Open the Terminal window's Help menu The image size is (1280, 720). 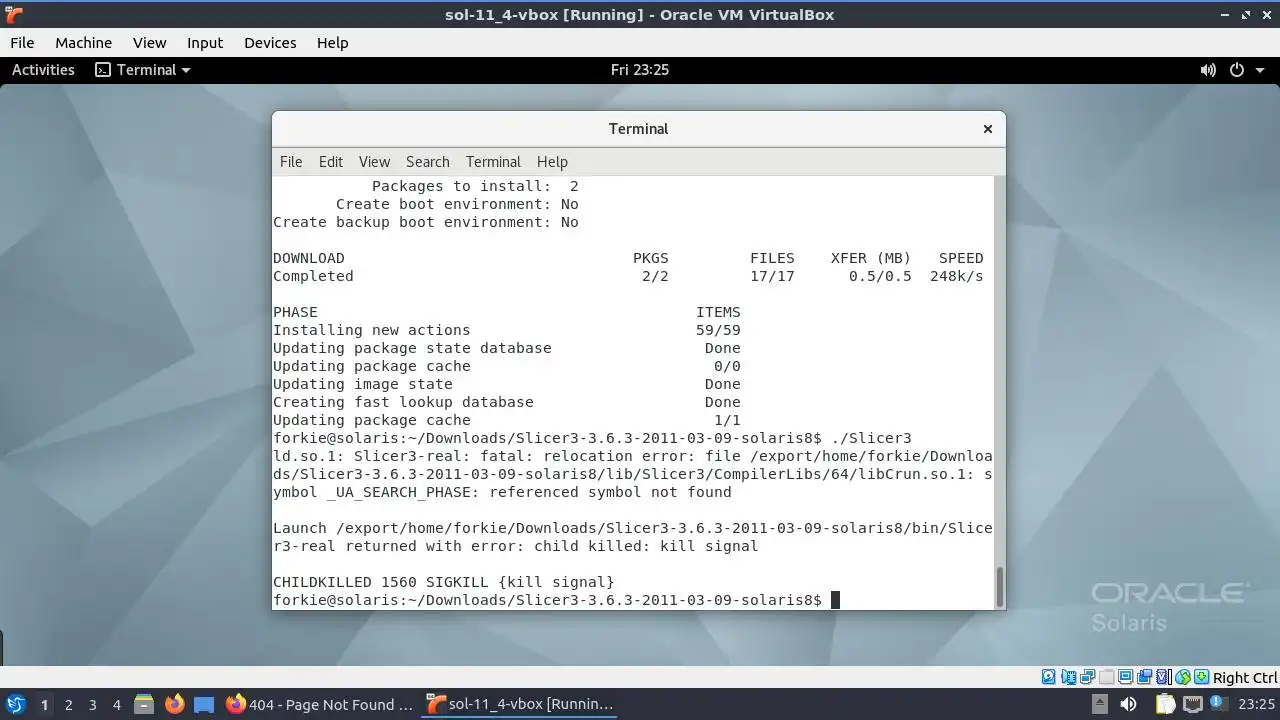[x=552, y=162]
